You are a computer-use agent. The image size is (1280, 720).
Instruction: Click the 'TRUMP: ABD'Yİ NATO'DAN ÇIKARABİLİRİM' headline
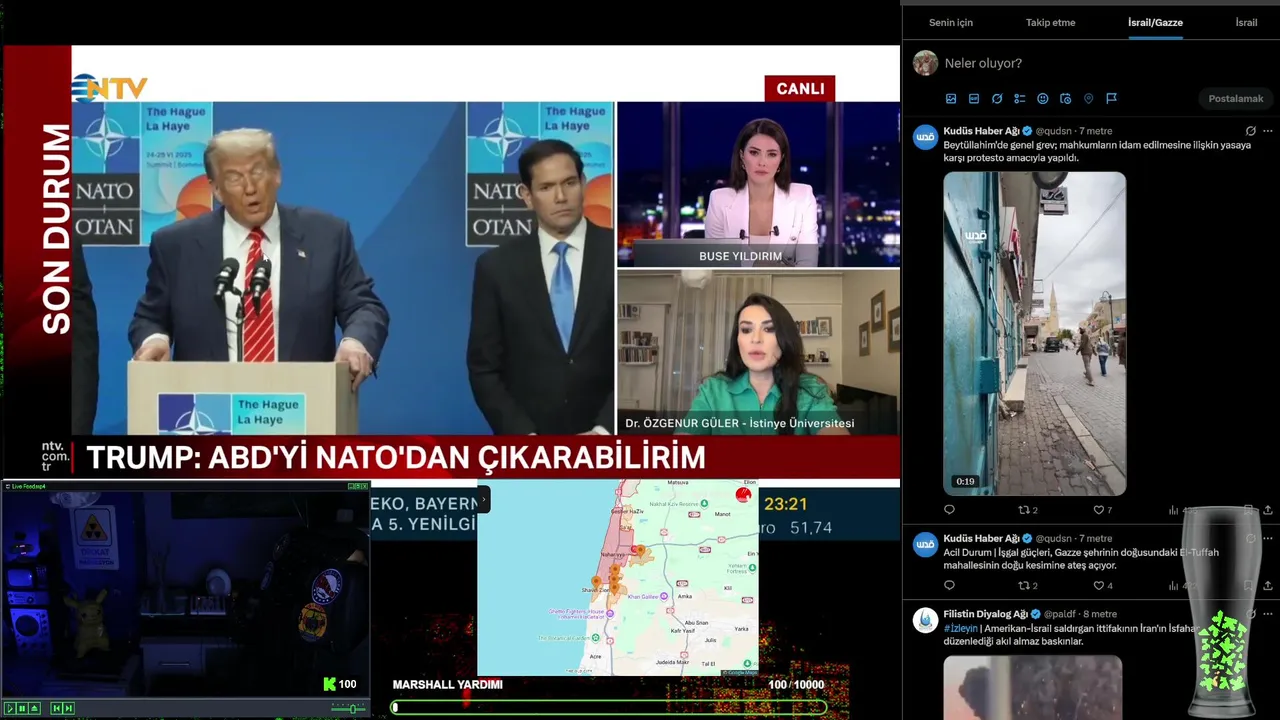[396, 458]
